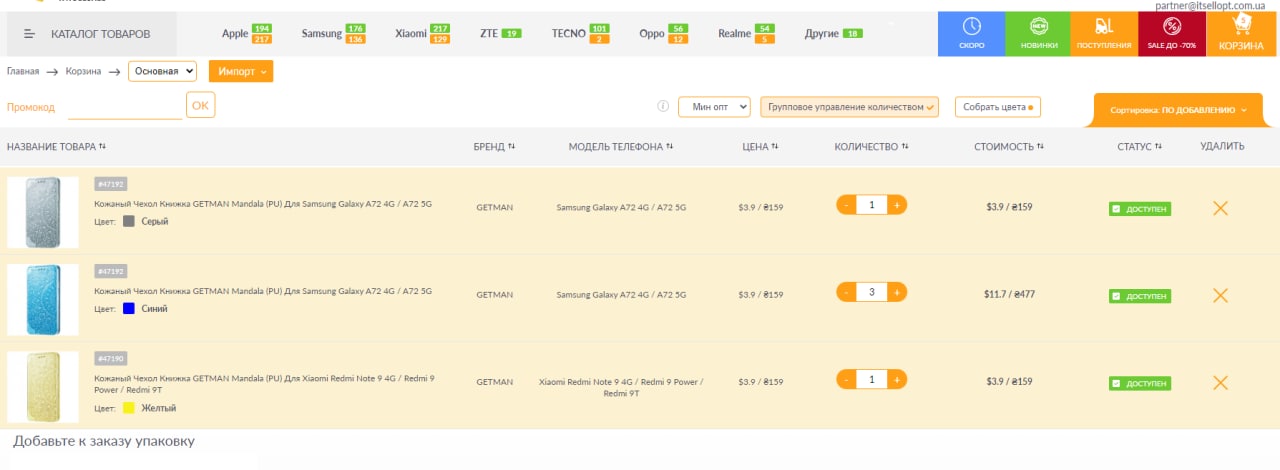Click the blue Синий color swatch

click(x=129, y=309)
